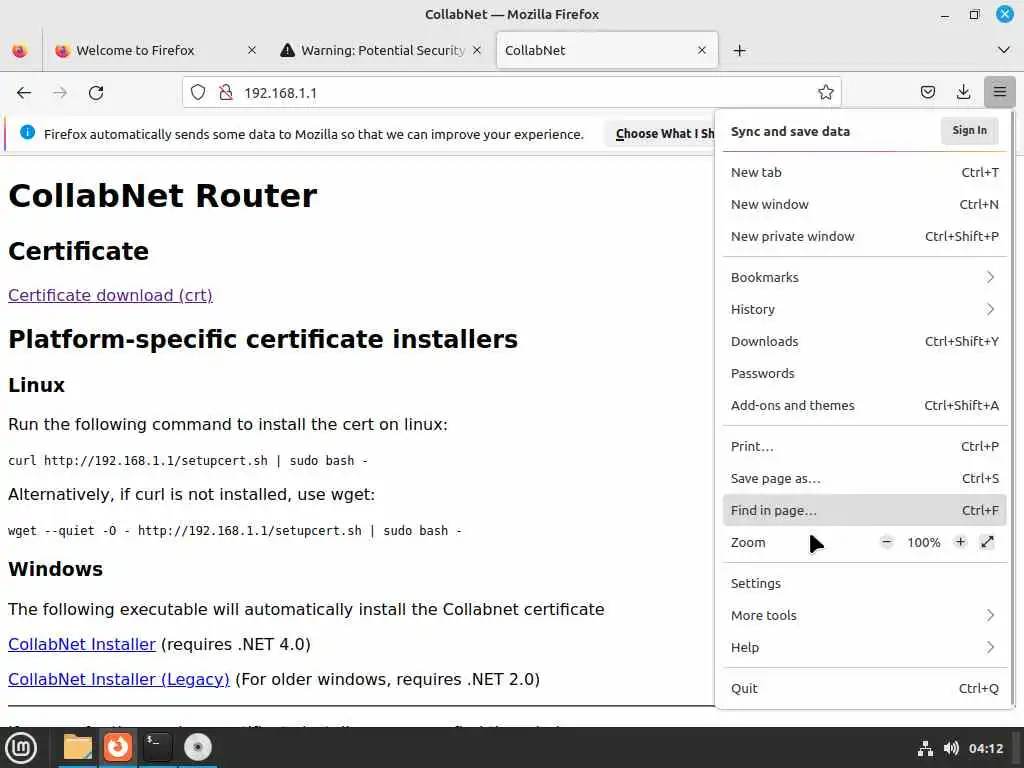This screenshot has width=1024, height=768.
Task: Bookmark this page with the star icon
Action: click(x=825, y=93)
